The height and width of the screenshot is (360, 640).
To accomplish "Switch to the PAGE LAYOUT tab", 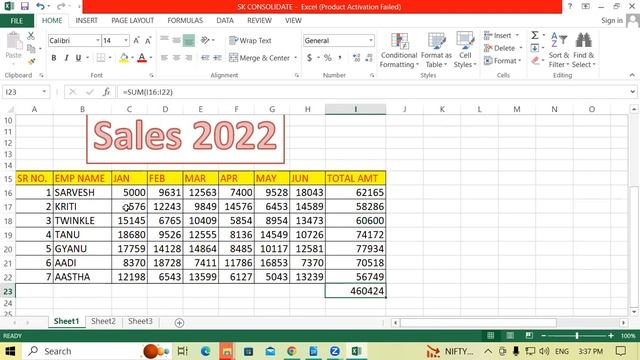I will [x=133, y=20].
